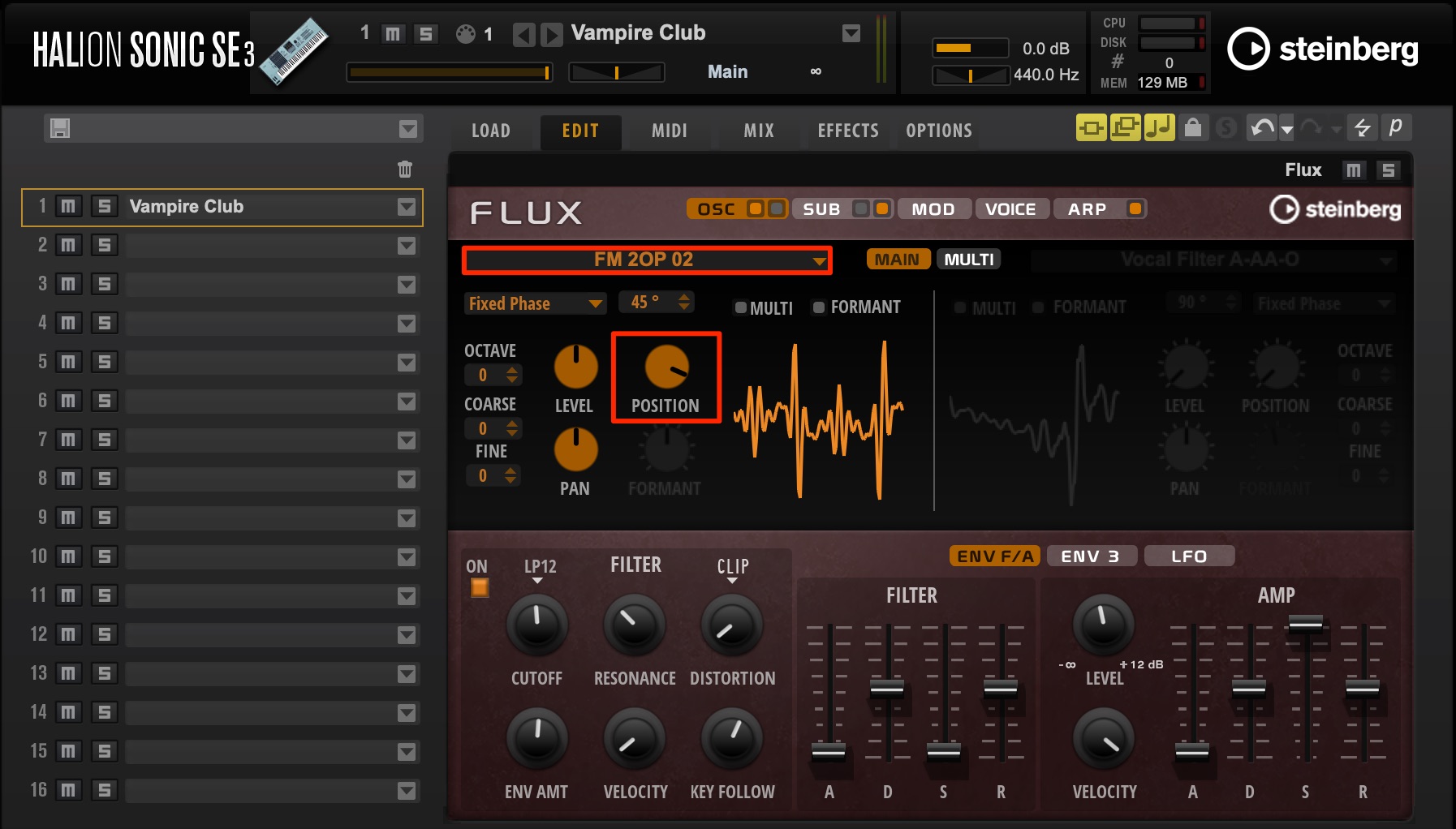1456x829 pixels.
Task: Click the oscillator POSITION knob
Action: tap(666, 367)
